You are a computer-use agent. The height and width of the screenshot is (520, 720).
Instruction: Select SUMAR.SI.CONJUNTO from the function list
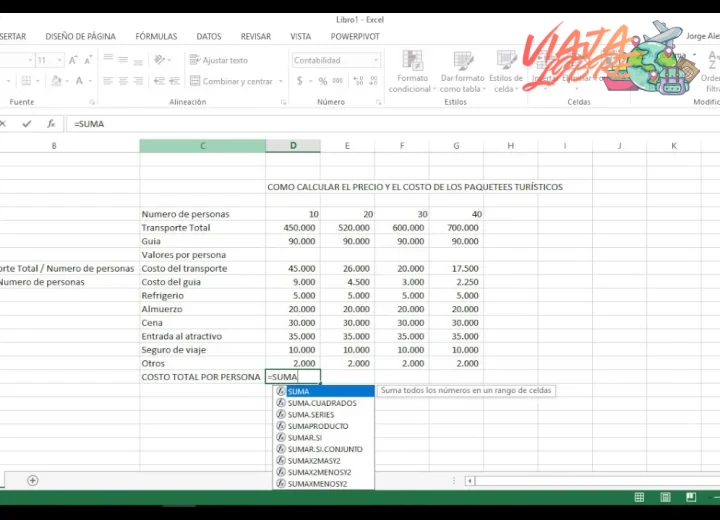[x=325, y=449]
